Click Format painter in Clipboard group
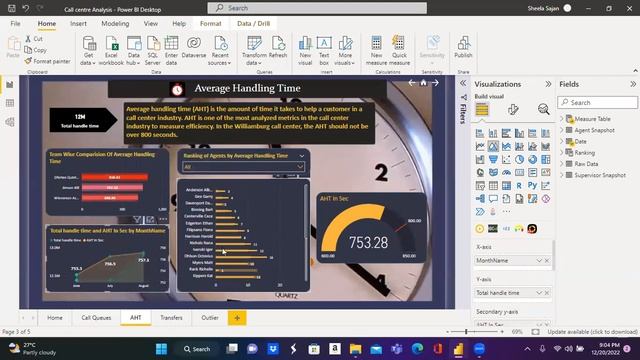 (x=47, y=61)
